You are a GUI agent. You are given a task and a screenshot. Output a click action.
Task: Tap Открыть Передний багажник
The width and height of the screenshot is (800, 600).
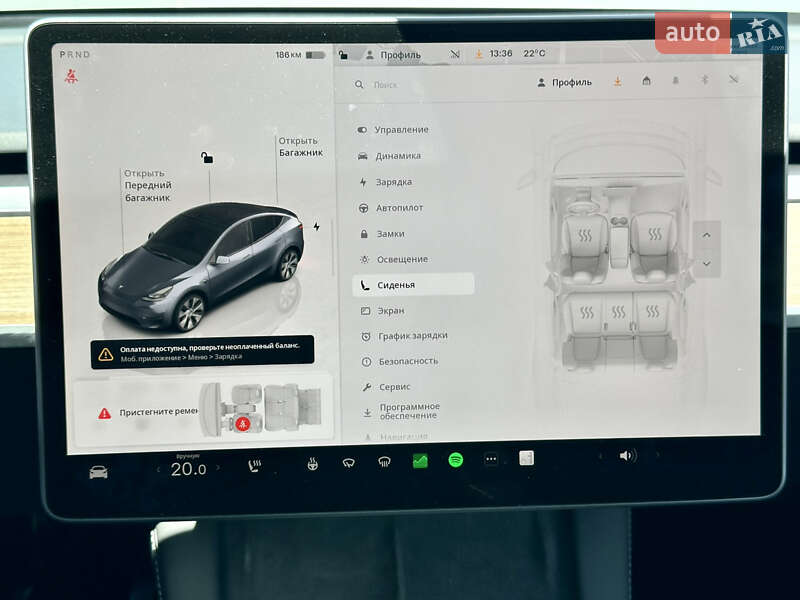[147, 185]
